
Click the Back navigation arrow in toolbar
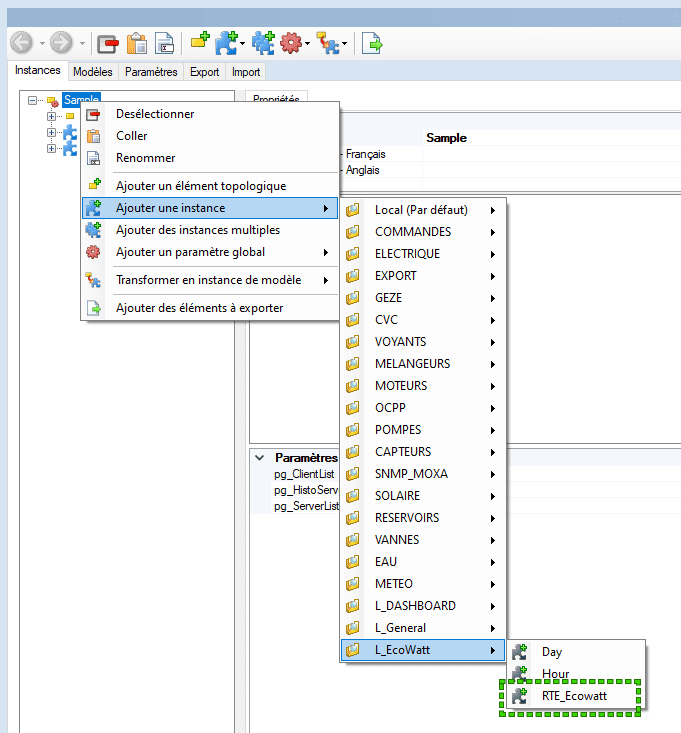[22, 43]
